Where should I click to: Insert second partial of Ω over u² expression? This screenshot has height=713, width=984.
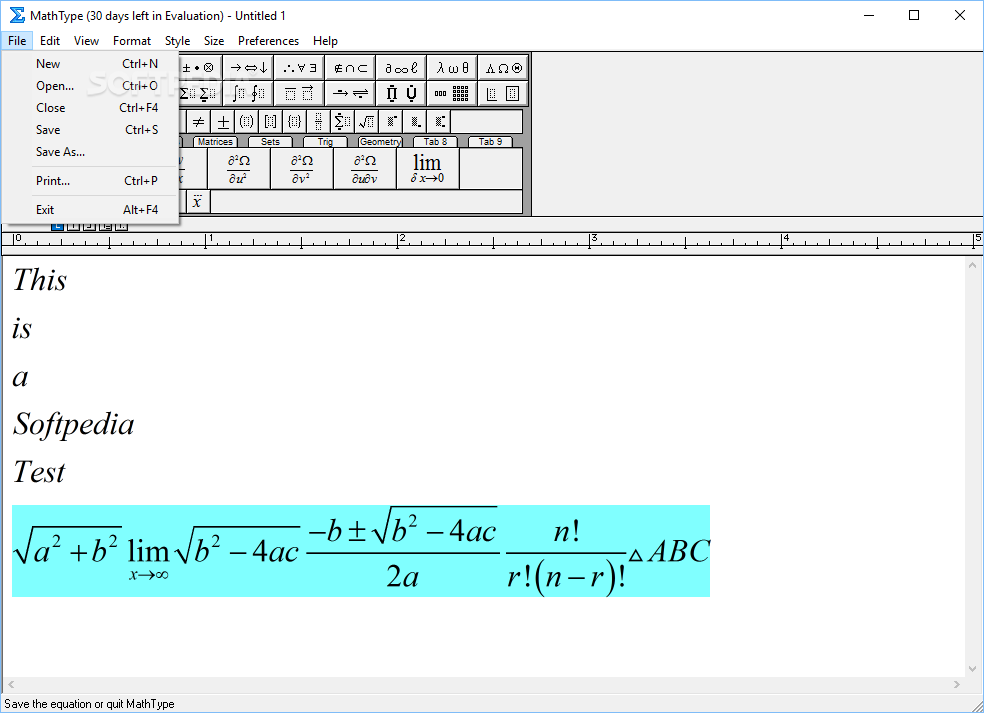(238, 169)
